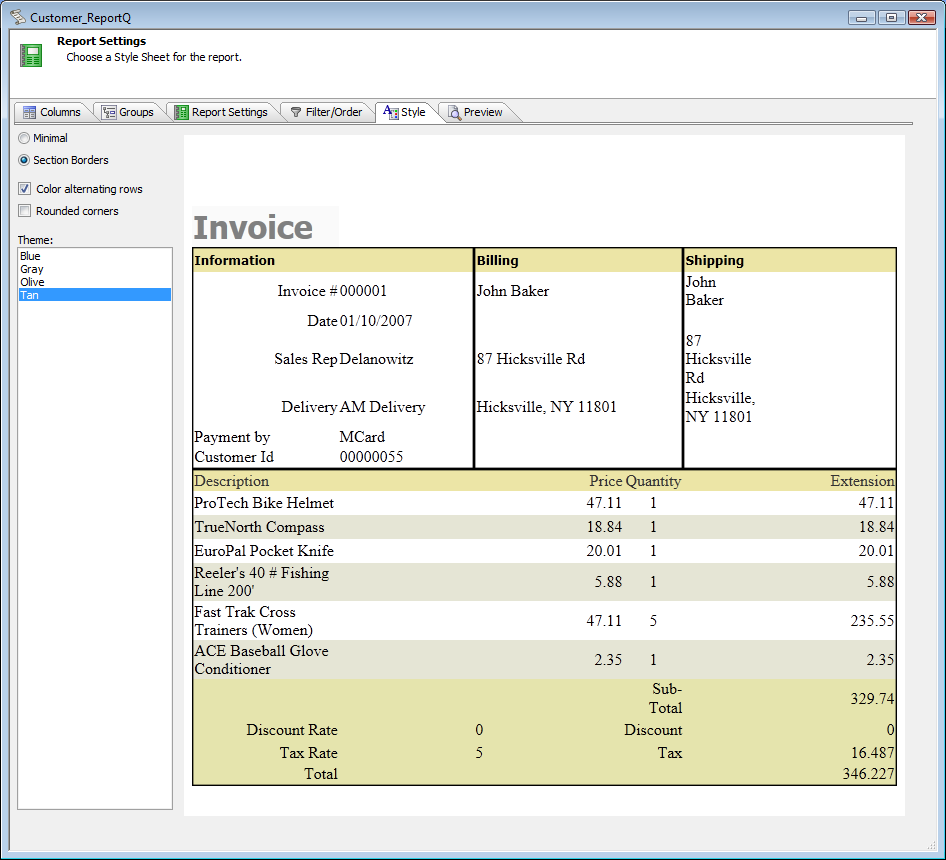The height and width of the screenshot is (860, 946).
Task: Minimize the Customer_ReportQ window
Action: pyautogui.click(x=862, y=18)
